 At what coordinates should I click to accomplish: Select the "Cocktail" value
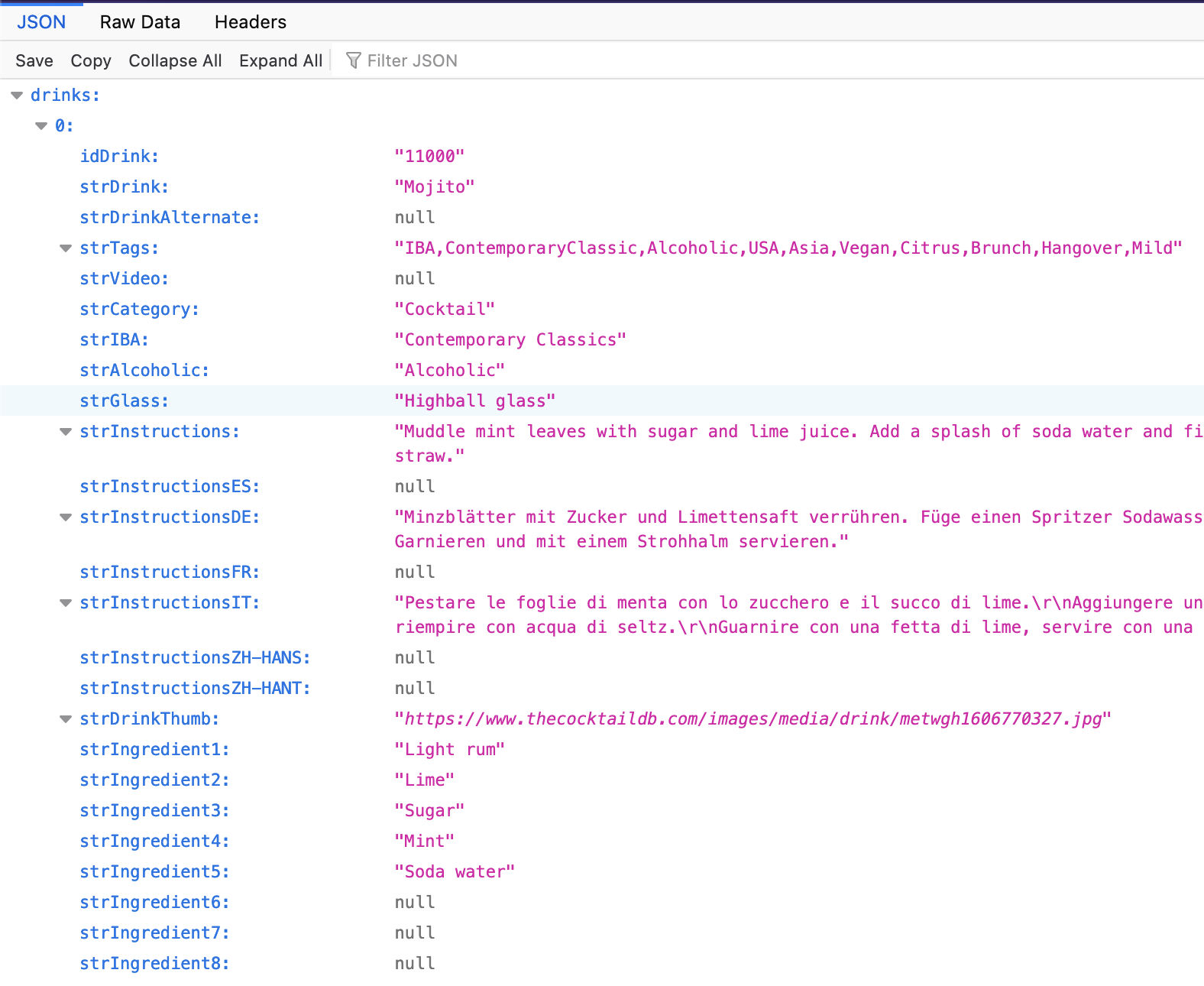445,309
